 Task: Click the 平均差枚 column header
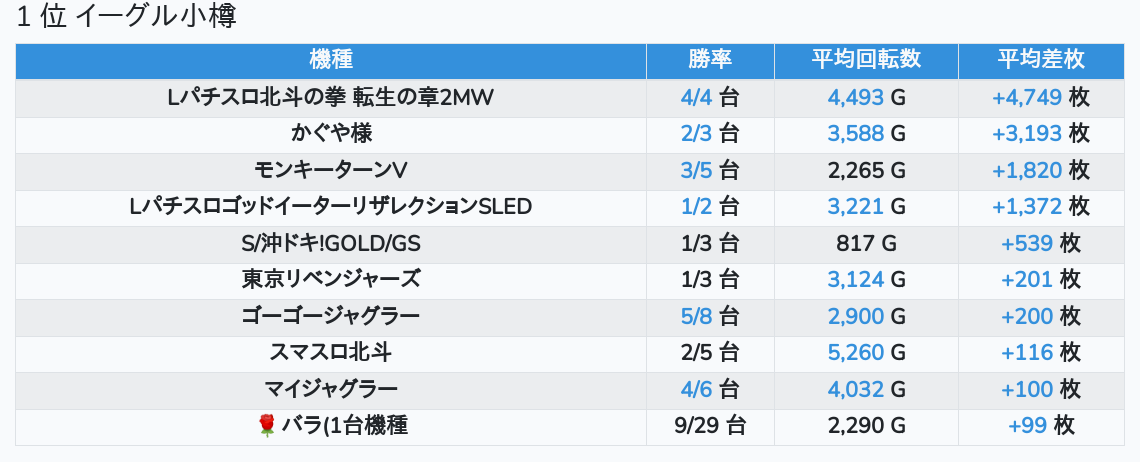click(x=1040, y=60)
